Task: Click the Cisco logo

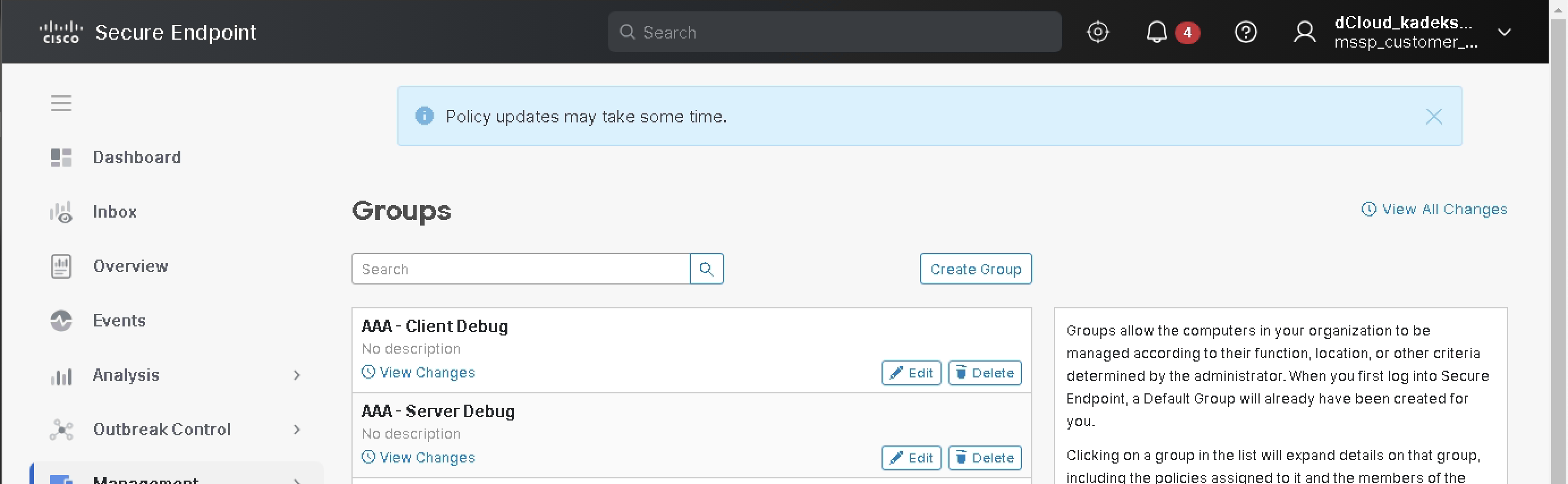Action: click(60, 32)
